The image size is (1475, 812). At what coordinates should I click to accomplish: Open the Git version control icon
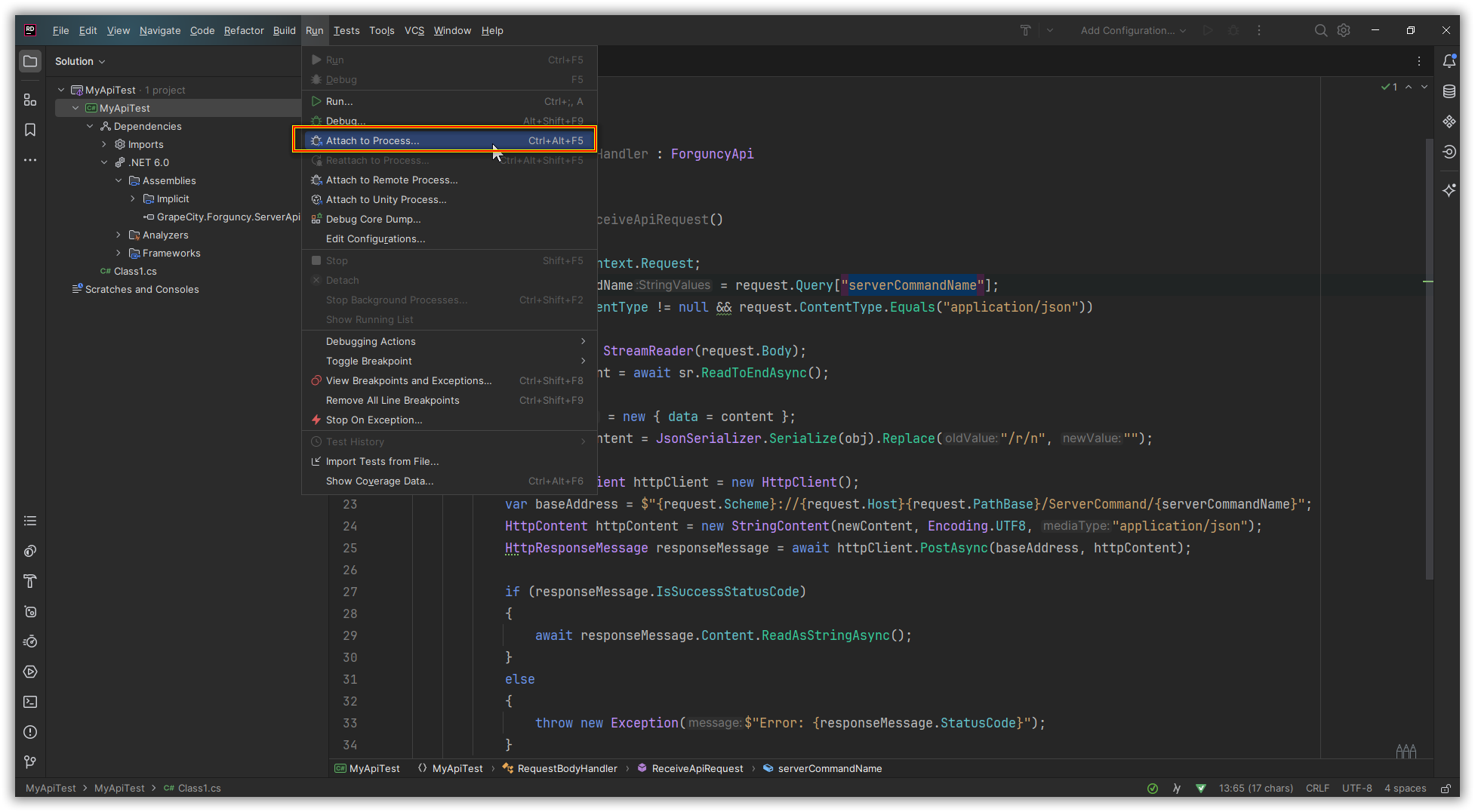tap(30, 762)
